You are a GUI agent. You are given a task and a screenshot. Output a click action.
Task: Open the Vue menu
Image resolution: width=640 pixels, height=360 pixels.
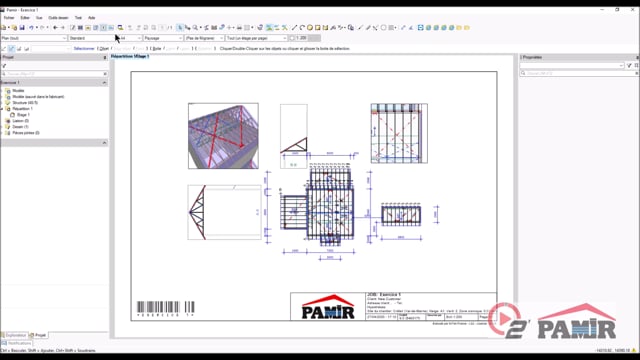click(x=39, y=18)
